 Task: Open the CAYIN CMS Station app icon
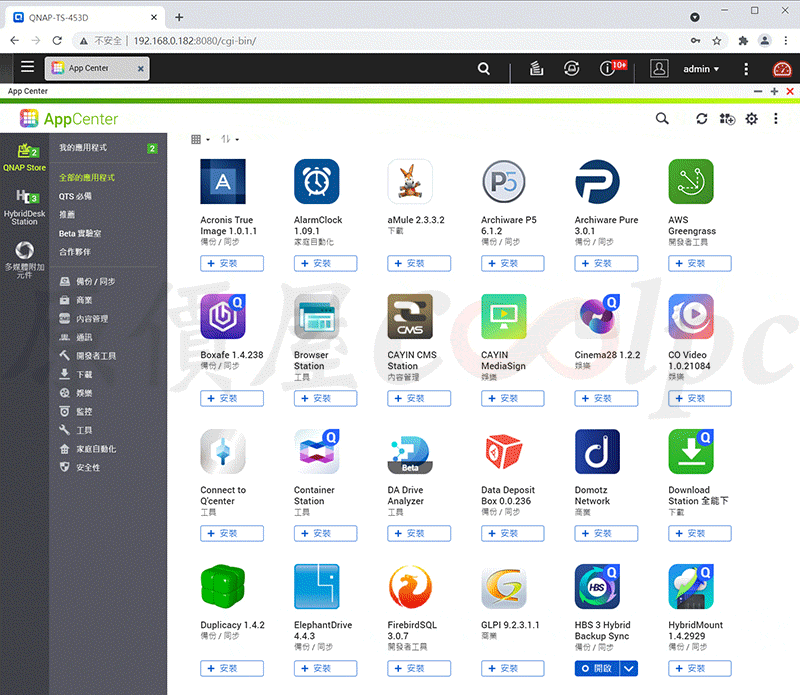[410, 316]
